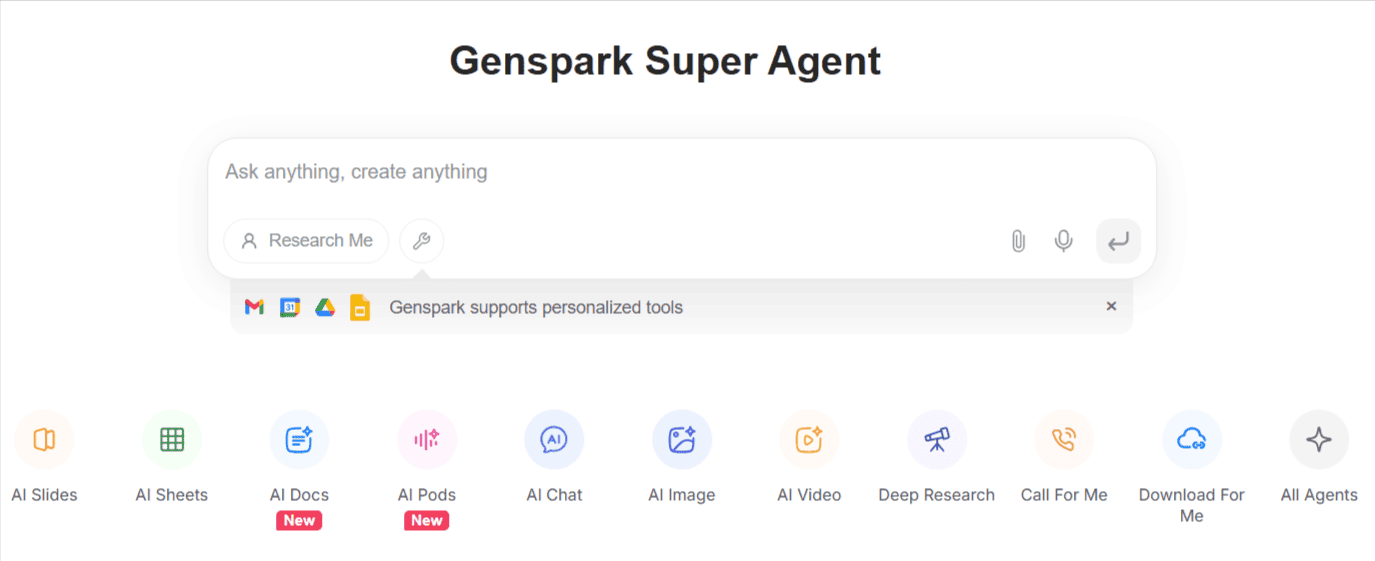The image size is (1375, 561).
Task: Click the 'AI Pods' label
Action: tap(427, 495)
